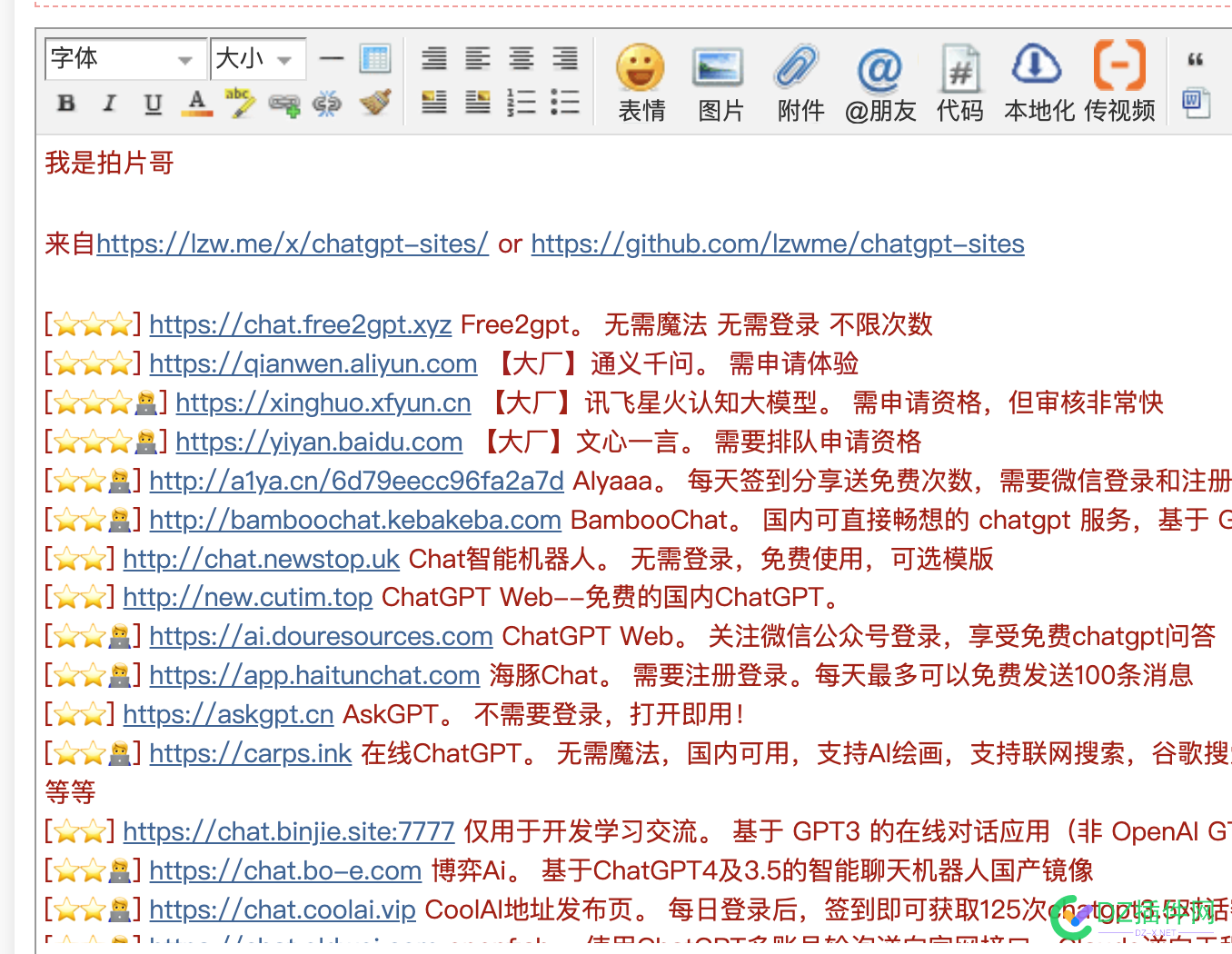Screen dimensions: 1232x954
Task: Open the 表情 emoticon picker
Action: tap(641, 83)
